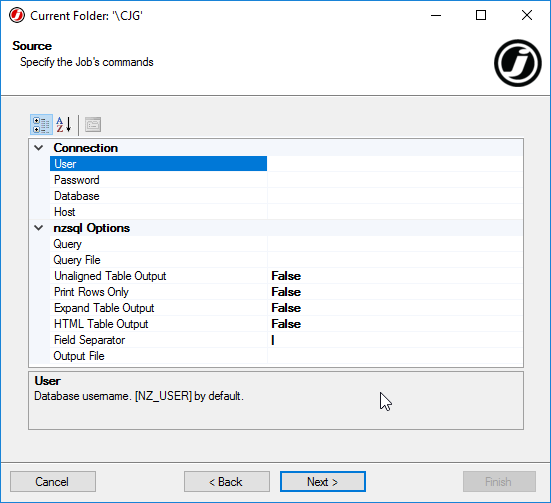The height and width of the screenshot is (503, 551).
Task: Edit the Field Separator value
Action: [395, 340]
